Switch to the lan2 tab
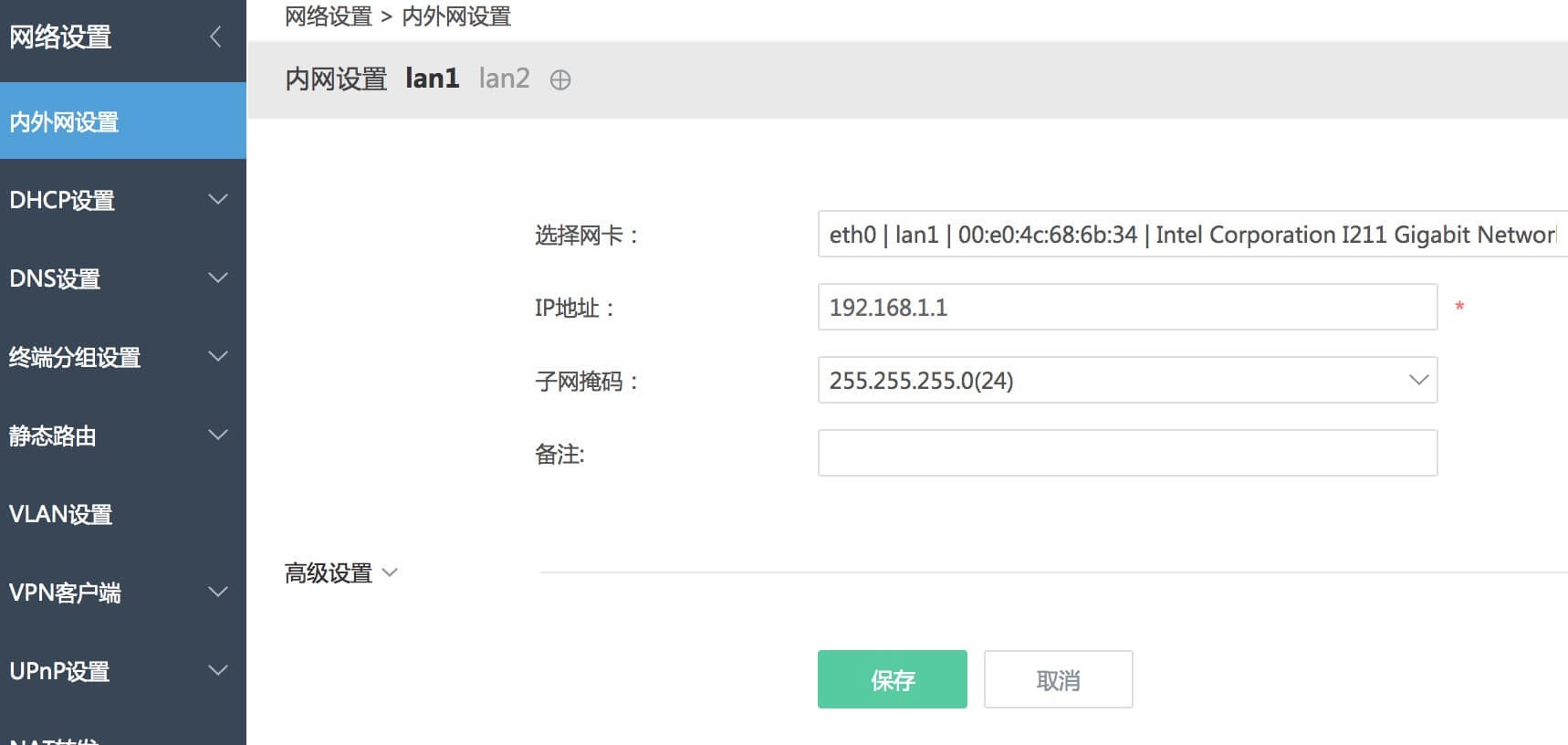The width and height of the screenshot is (1568, 745). pyautogui.click(x=504, y=79)
